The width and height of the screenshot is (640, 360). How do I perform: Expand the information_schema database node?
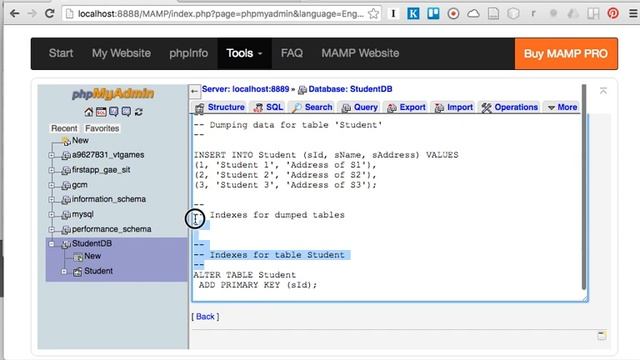coord(51,200)
